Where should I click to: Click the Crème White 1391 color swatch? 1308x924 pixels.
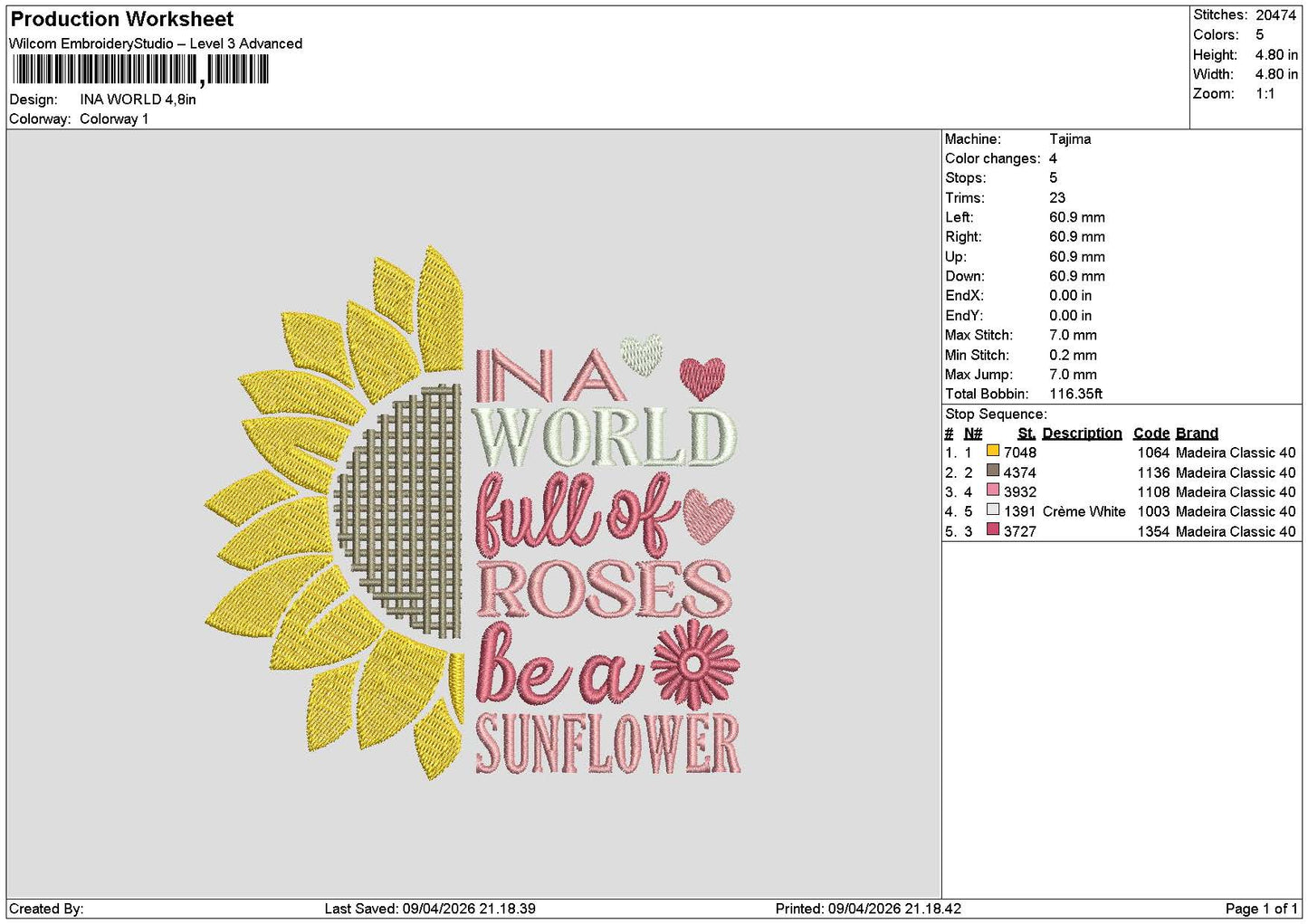click(993, 510)
